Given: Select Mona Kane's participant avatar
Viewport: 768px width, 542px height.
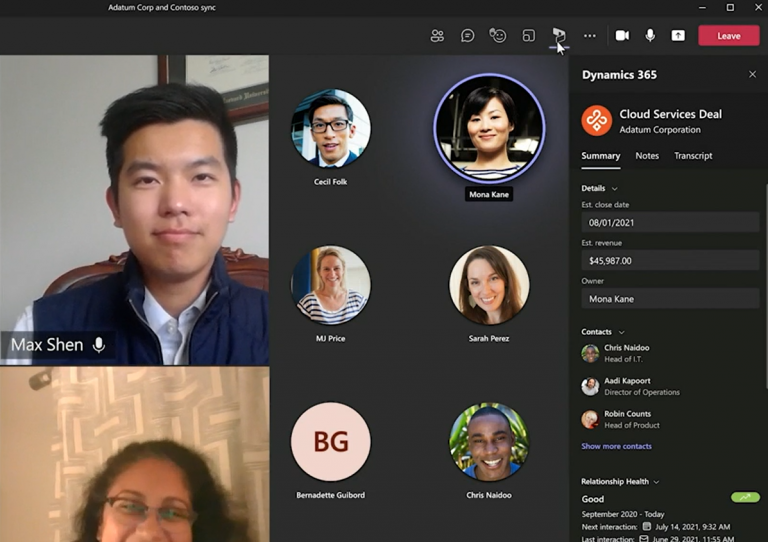Looking at the screenshot, I should click(x=489, y=129).
